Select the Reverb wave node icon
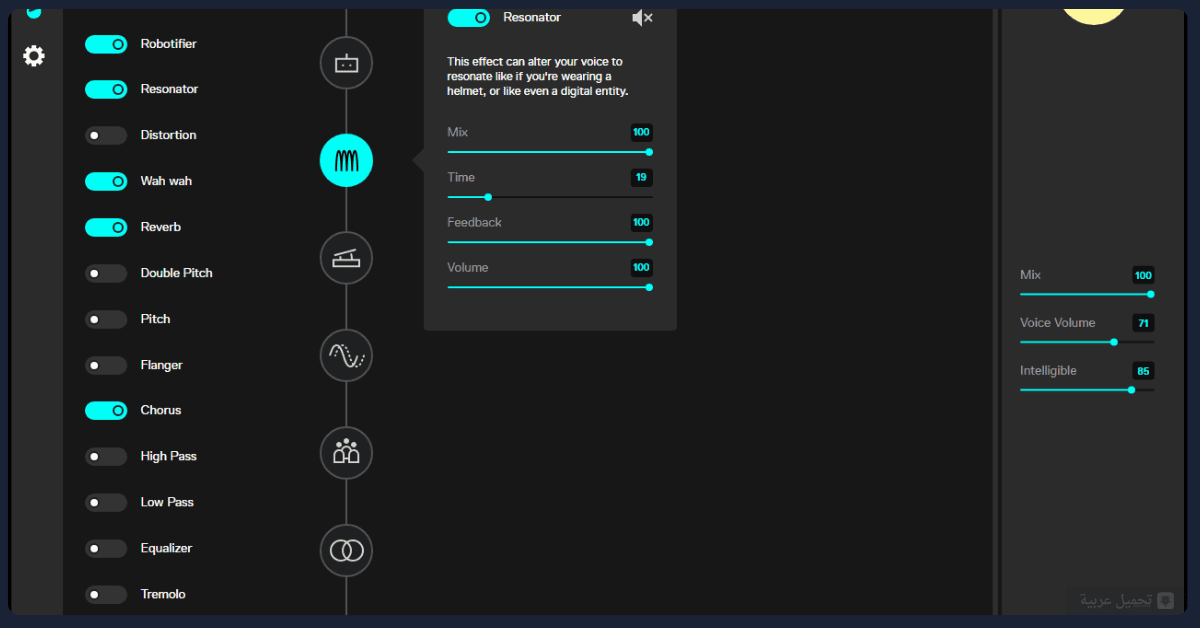1200x628 pixels. 346,355
